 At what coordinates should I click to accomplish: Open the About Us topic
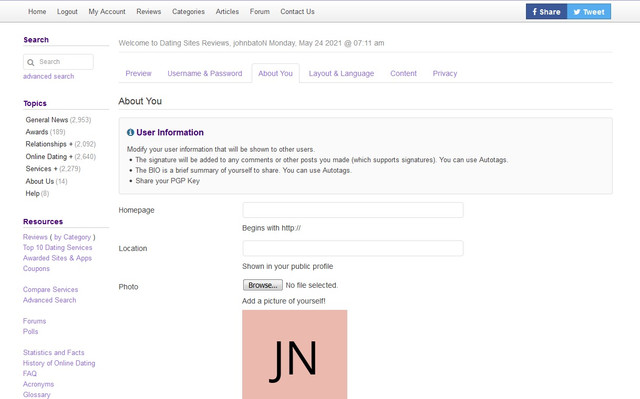[40, 181]
